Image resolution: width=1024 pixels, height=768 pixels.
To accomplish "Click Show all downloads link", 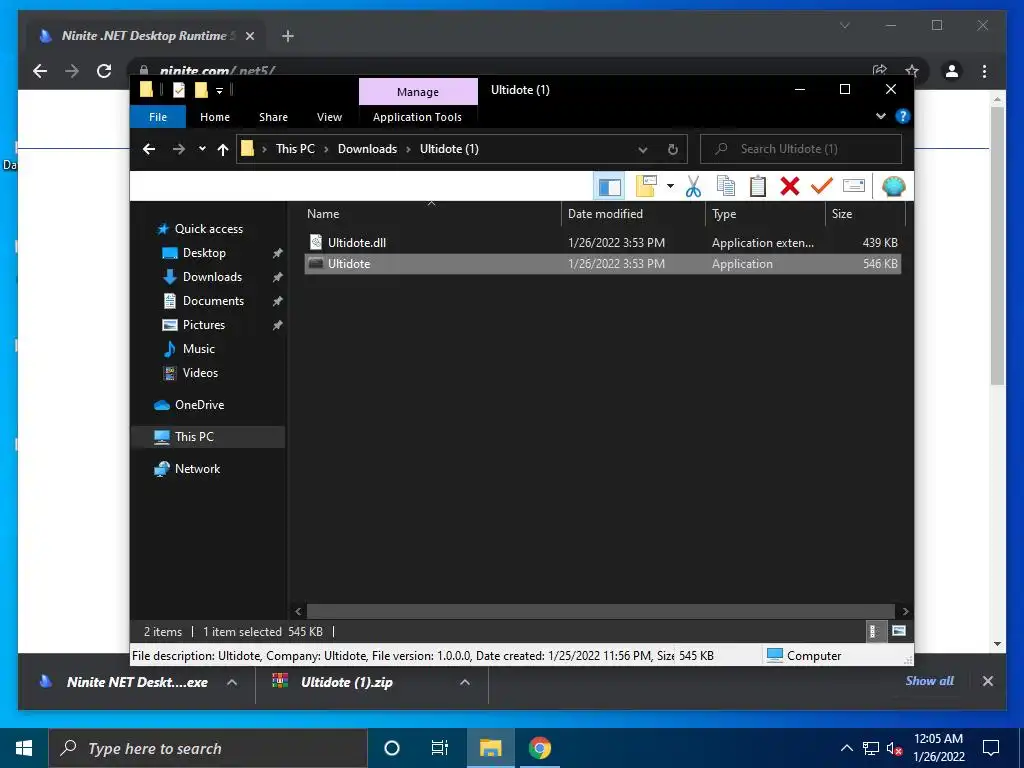I will click(x=929, y=681).
